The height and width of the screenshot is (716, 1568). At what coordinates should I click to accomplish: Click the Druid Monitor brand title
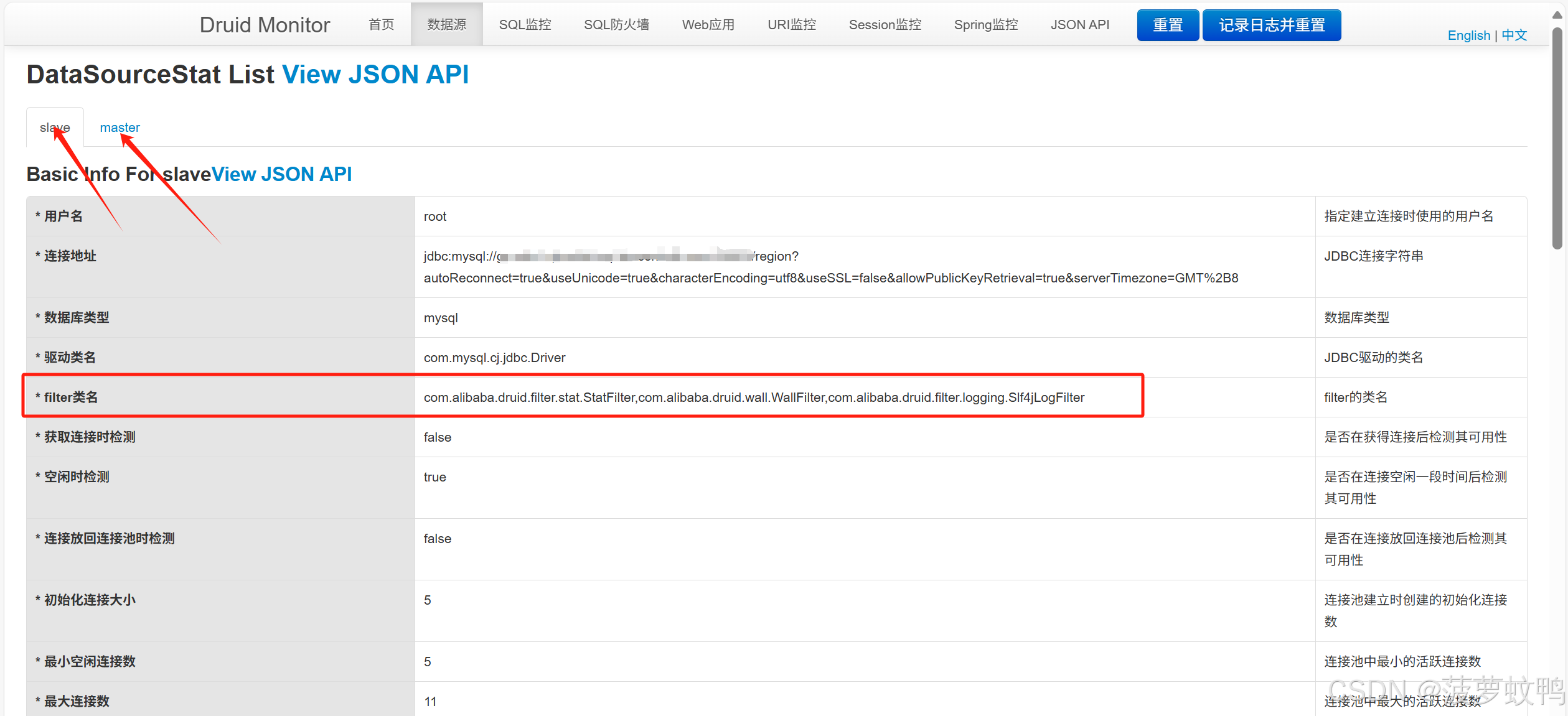coord(265,25)
